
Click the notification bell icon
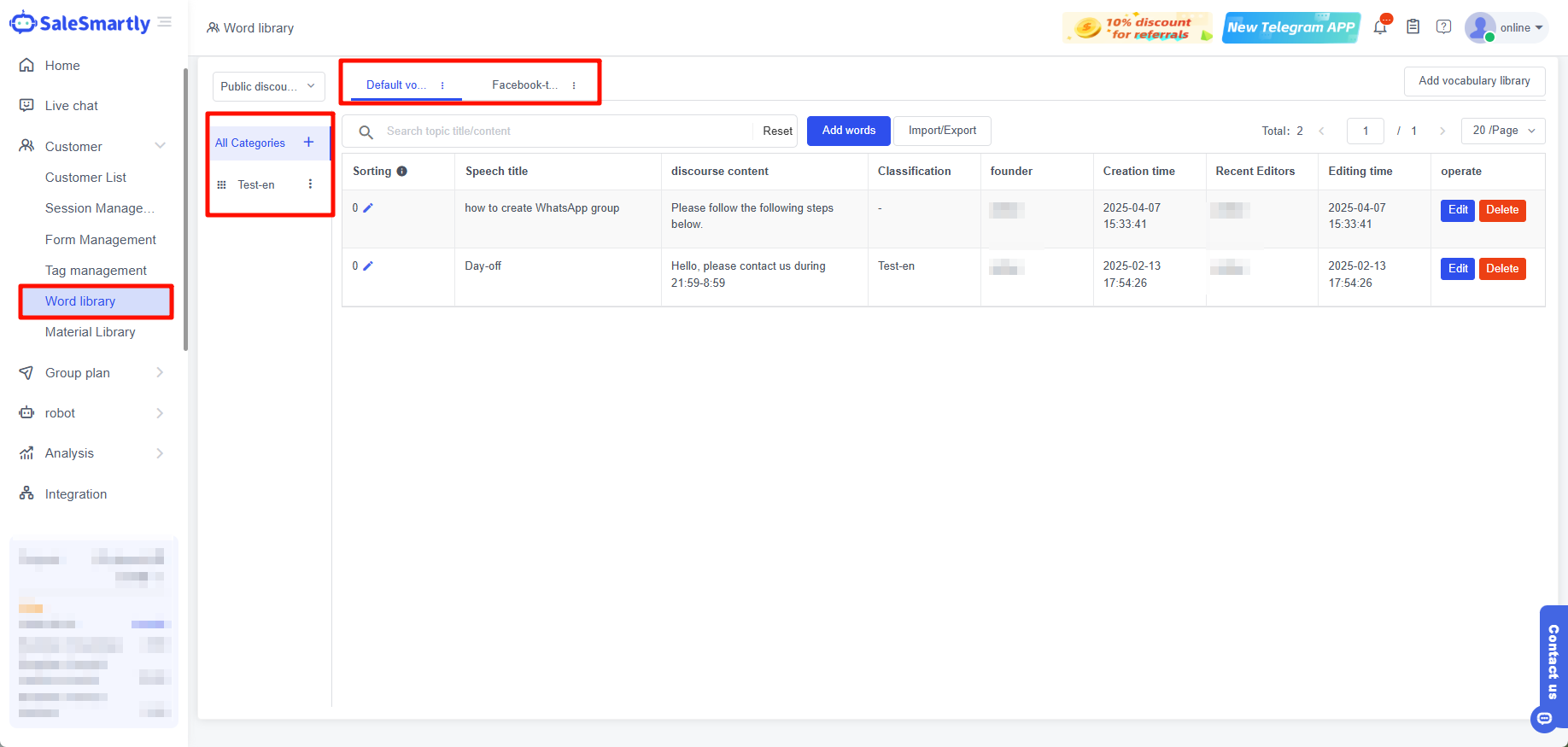[x=1380, y=27]
